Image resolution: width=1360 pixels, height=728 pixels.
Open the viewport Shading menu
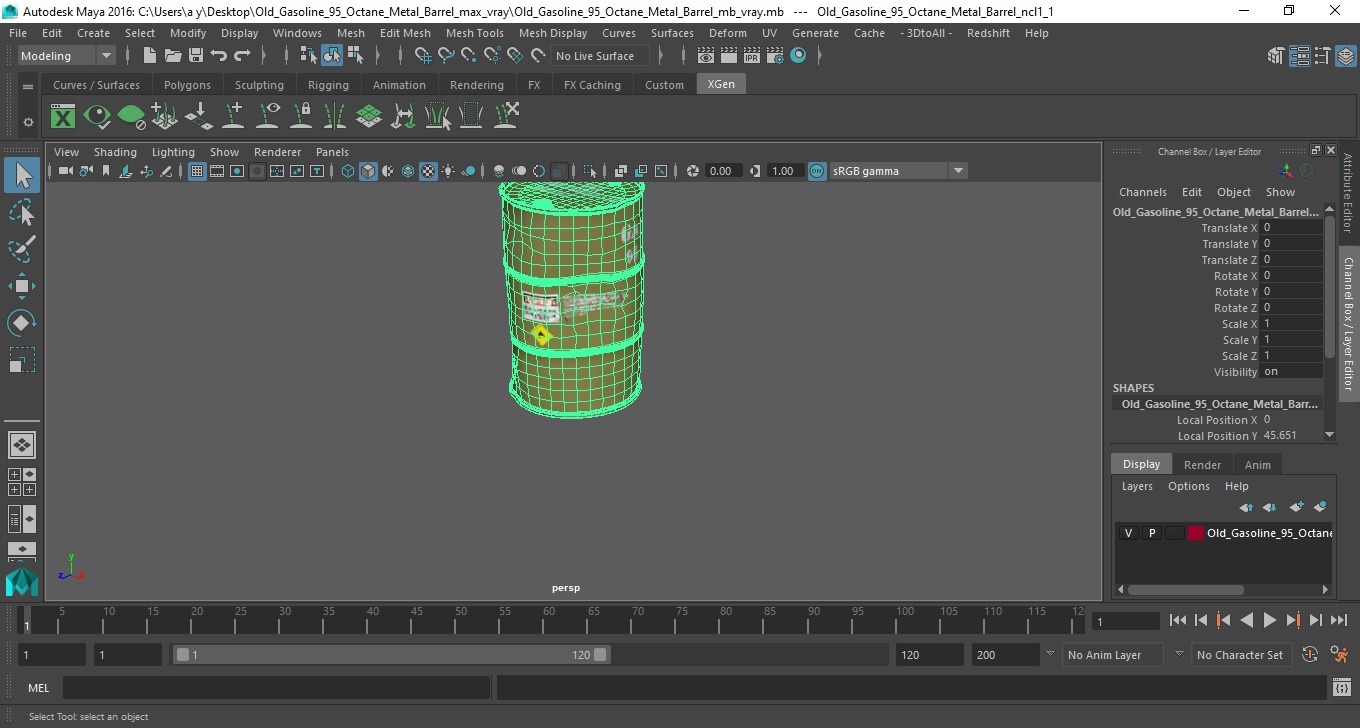115,152
